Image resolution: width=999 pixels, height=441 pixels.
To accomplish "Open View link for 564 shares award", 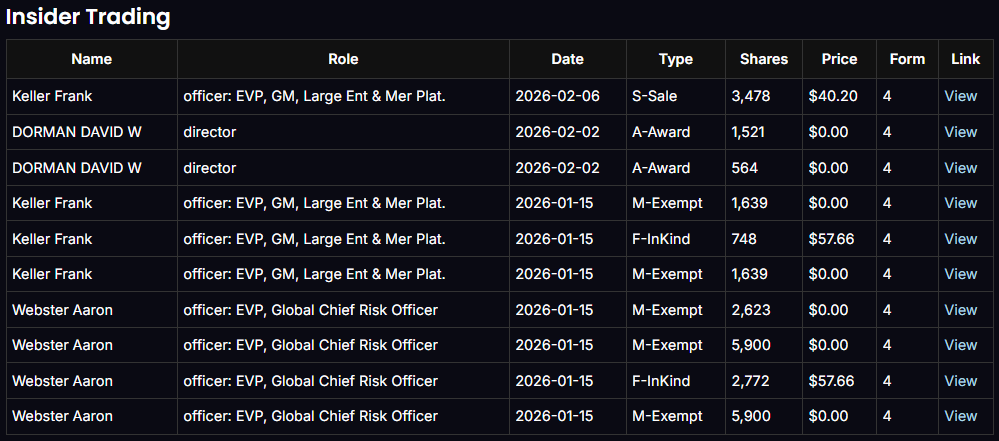I will [x=960, y=167].
